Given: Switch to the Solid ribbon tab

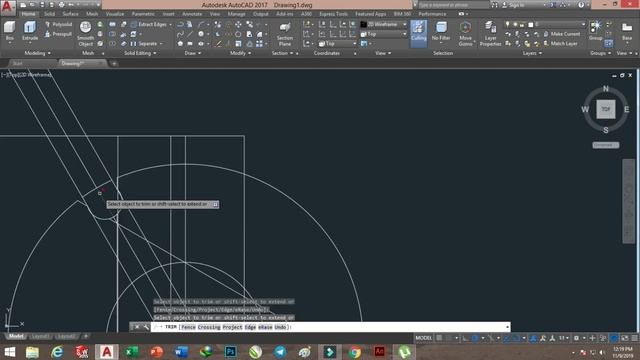Looking at the screenshot, I should (x=49, y=14).
